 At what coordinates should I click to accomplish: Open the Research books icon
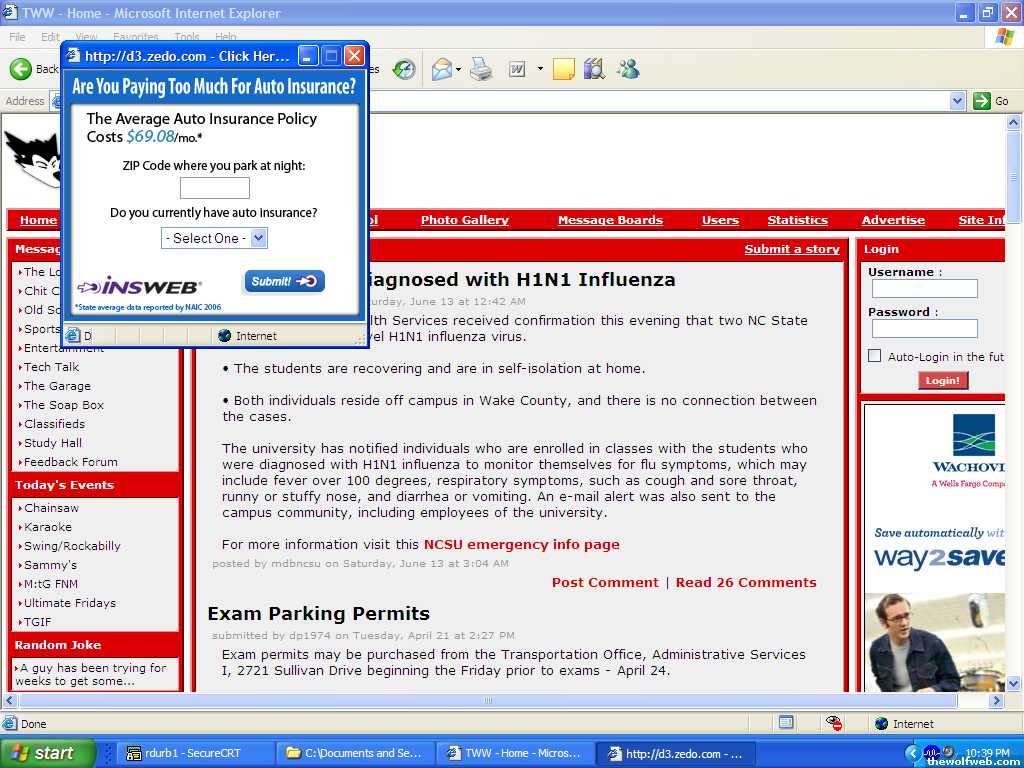(x=594, y=69)
